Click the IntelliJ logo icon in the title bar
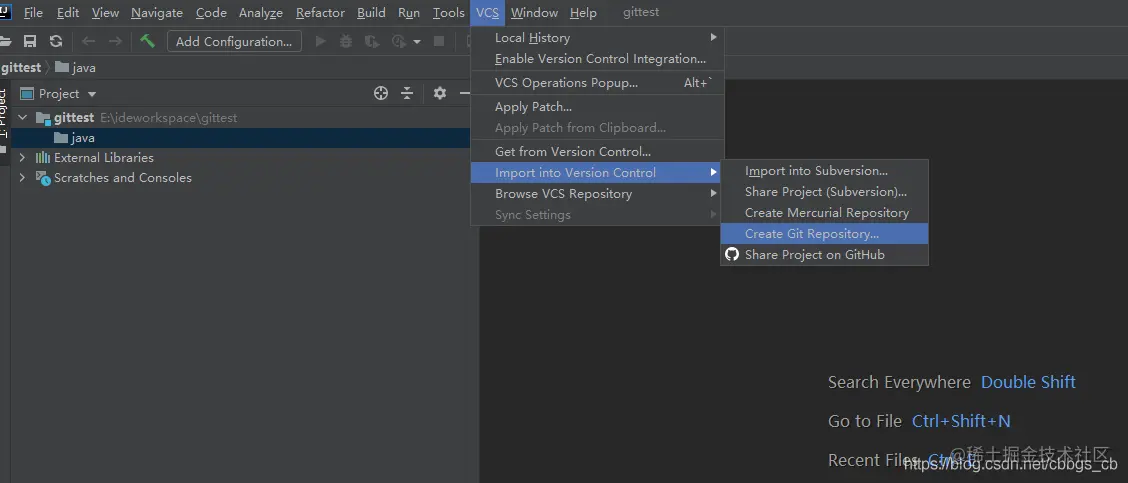The height and width of the screenshot is (483, 1128). point(6,12)
